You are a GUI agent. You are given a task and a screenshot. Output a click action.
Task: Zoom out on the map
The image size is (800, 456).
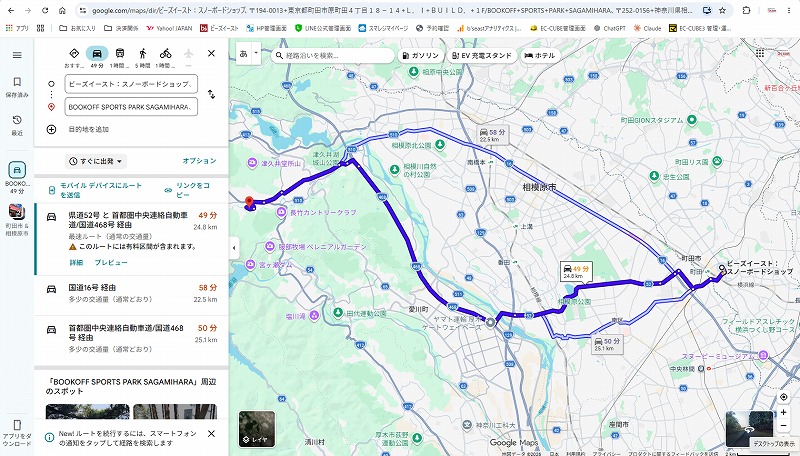784,426
